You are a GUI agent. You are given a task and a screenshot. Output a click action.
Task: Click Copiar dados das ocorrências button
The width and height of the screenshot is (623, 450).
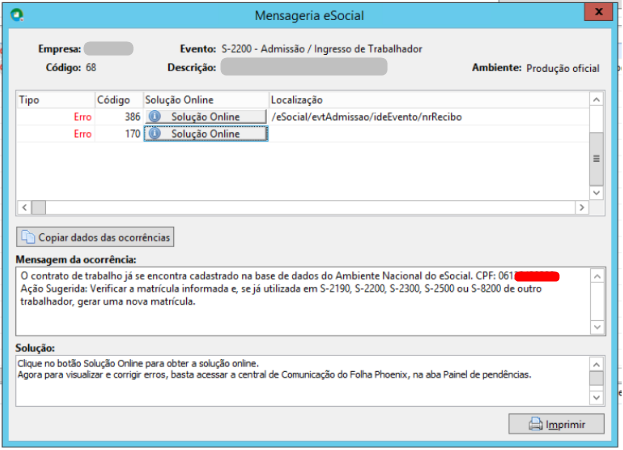[x=95, y=237]
